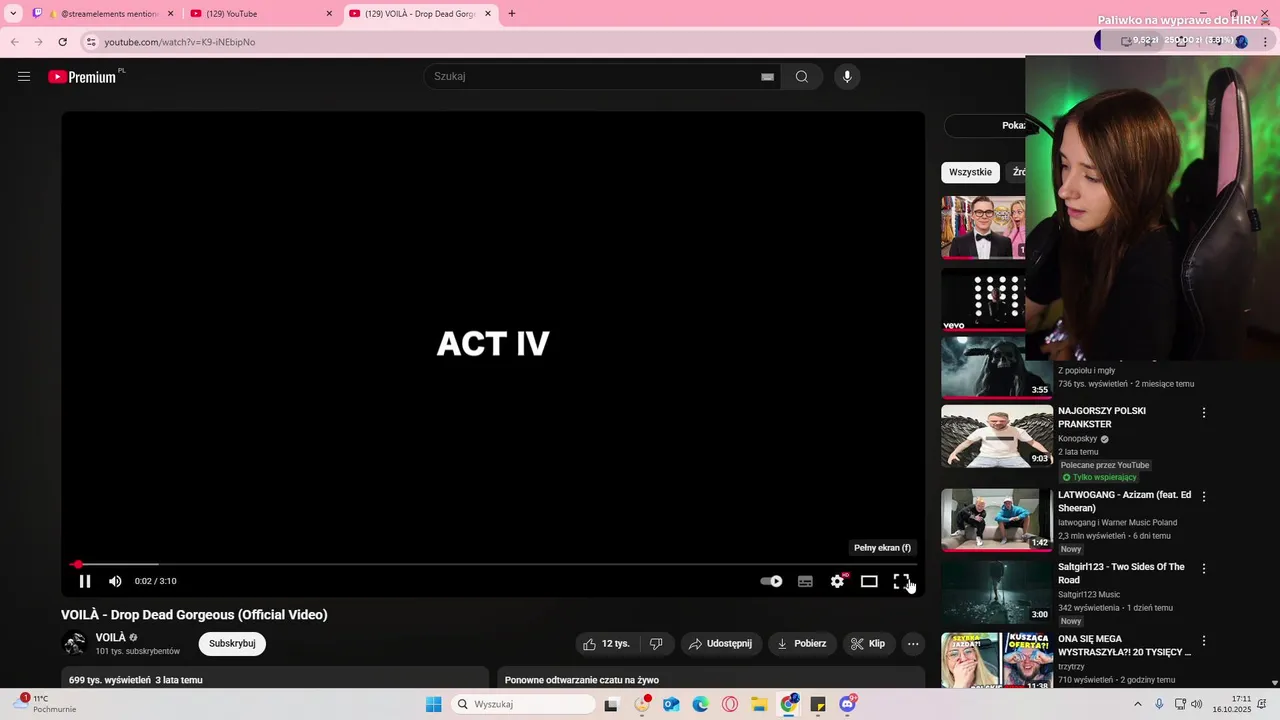Click the taskbar Wyszukaj search box
Screen dimensions: 1280x720
[522, 704]
